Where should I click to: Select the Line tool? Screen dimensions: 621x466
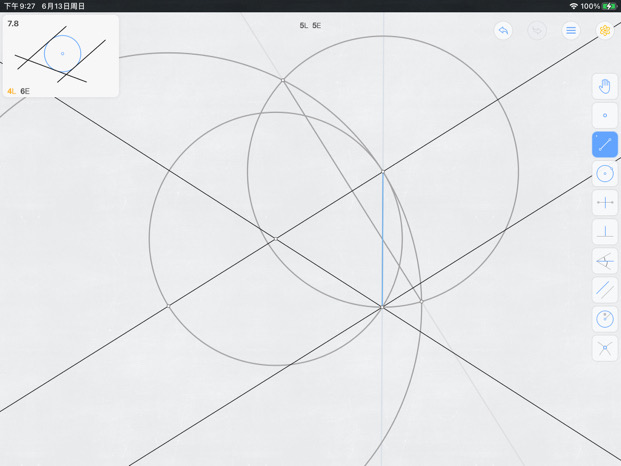pyautogui.click(x=605, y=145)
